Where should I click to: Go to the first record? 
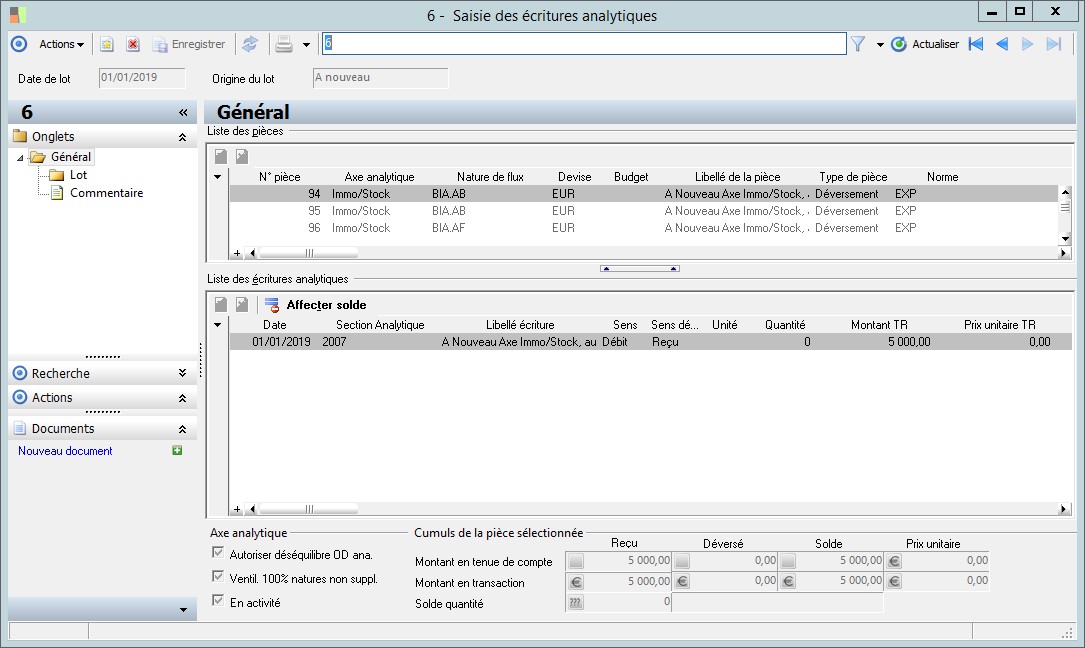point(976,44)
